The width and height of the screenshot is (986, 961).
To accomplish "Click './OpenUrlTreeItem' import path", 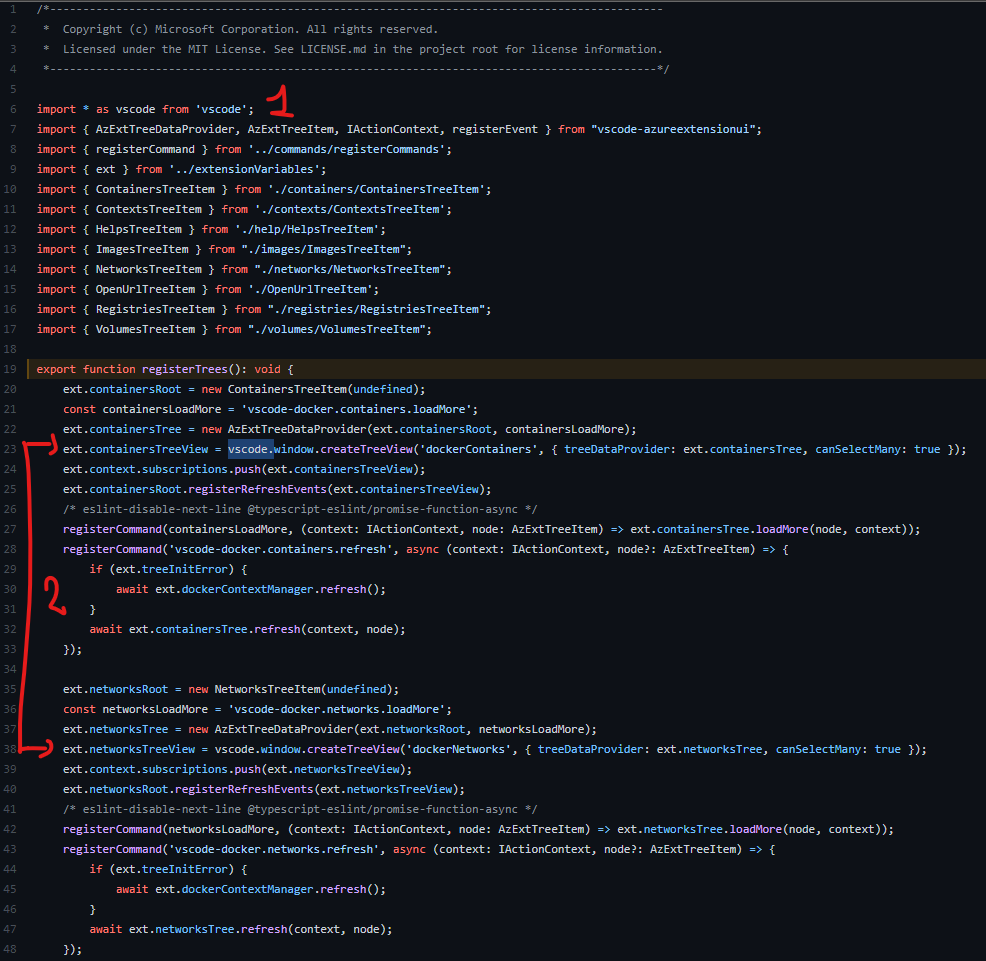I will tap(313, 289).
